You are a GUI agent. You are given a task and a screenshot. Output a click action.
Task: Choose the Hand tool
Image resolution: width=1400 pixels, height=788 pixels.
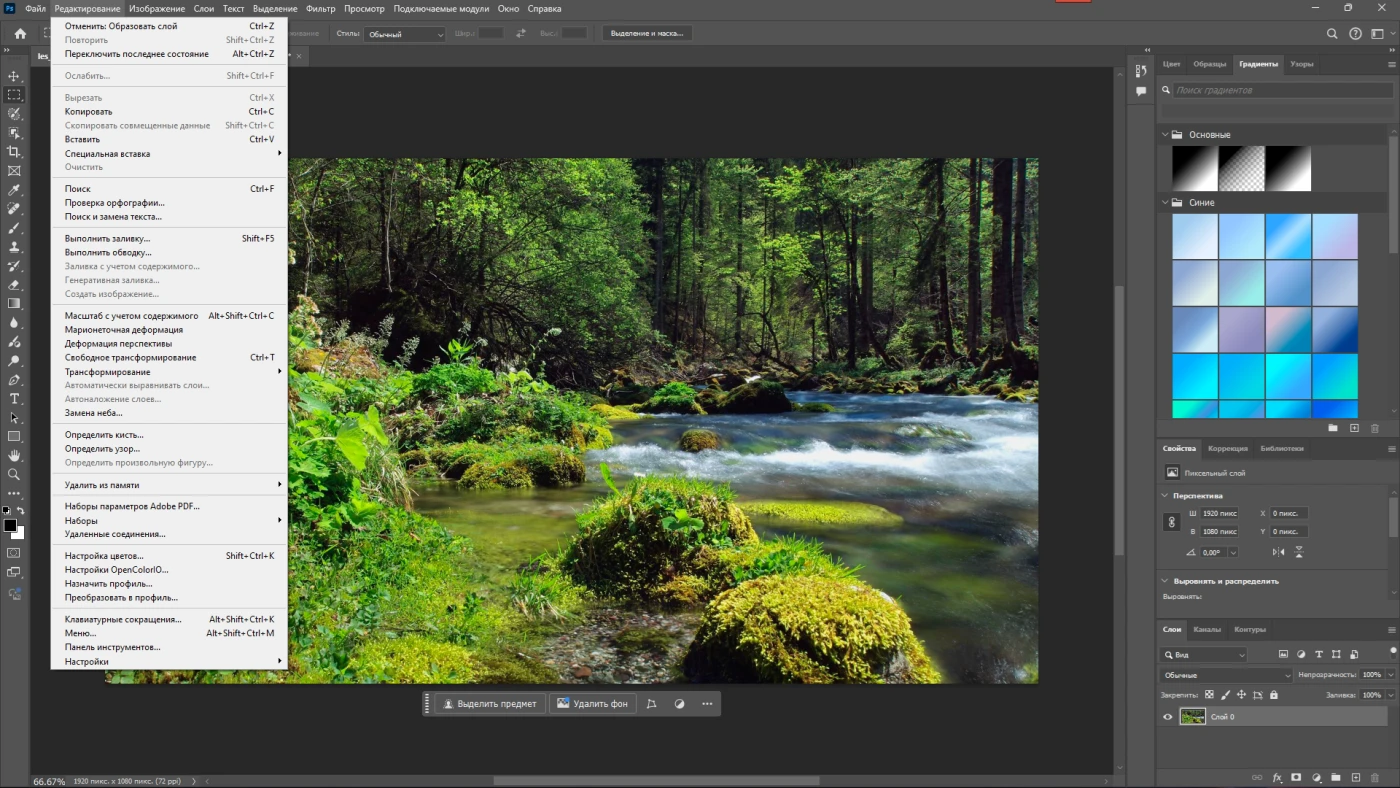pyautogui.click(x=14, y=456)
